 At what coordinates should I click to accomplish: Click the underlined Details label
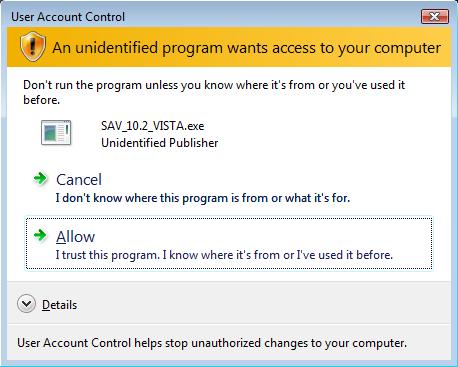(x=59, y=305)
